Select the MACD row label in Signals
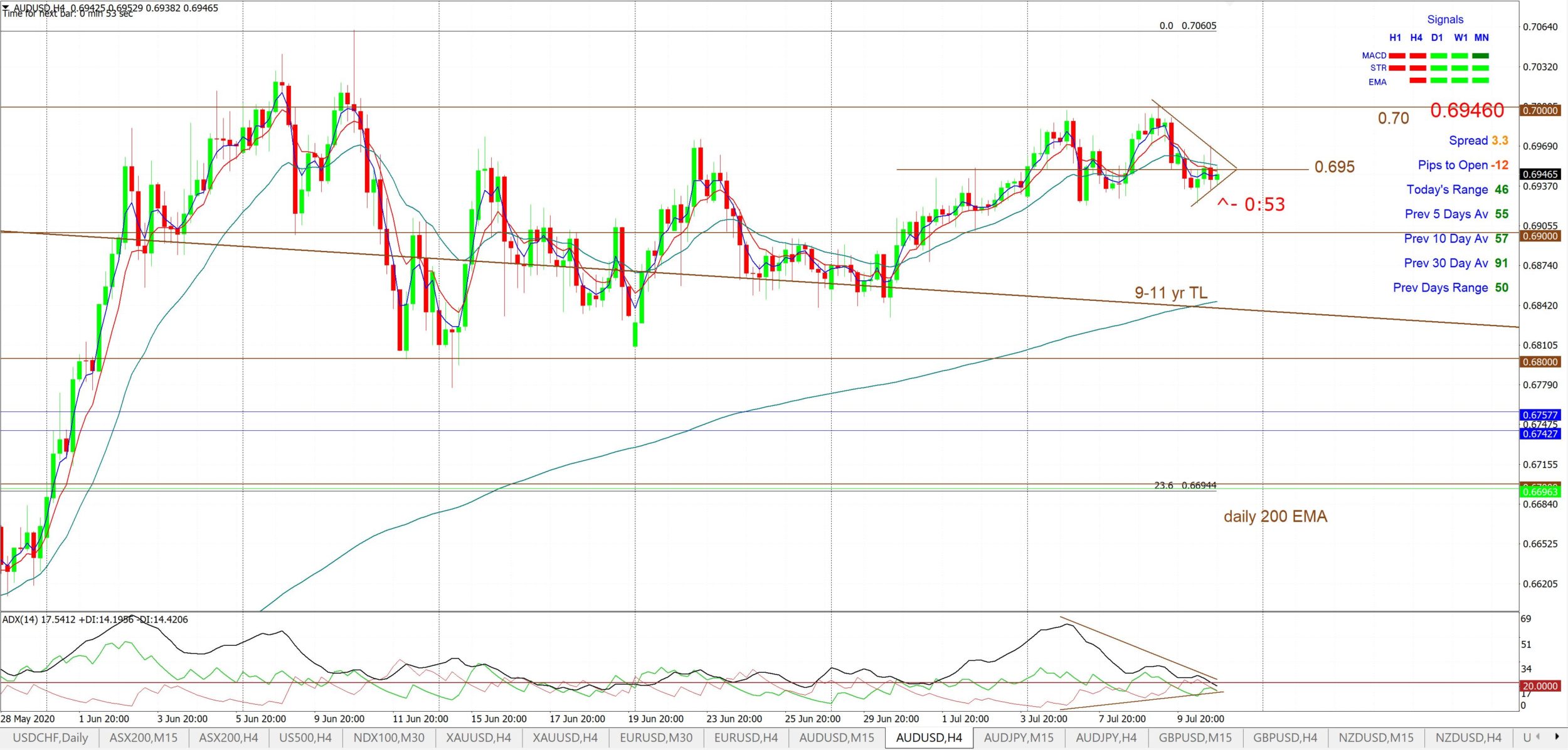The height and width of the screenshot is (750, 1568). click(x=1374, y=56)
